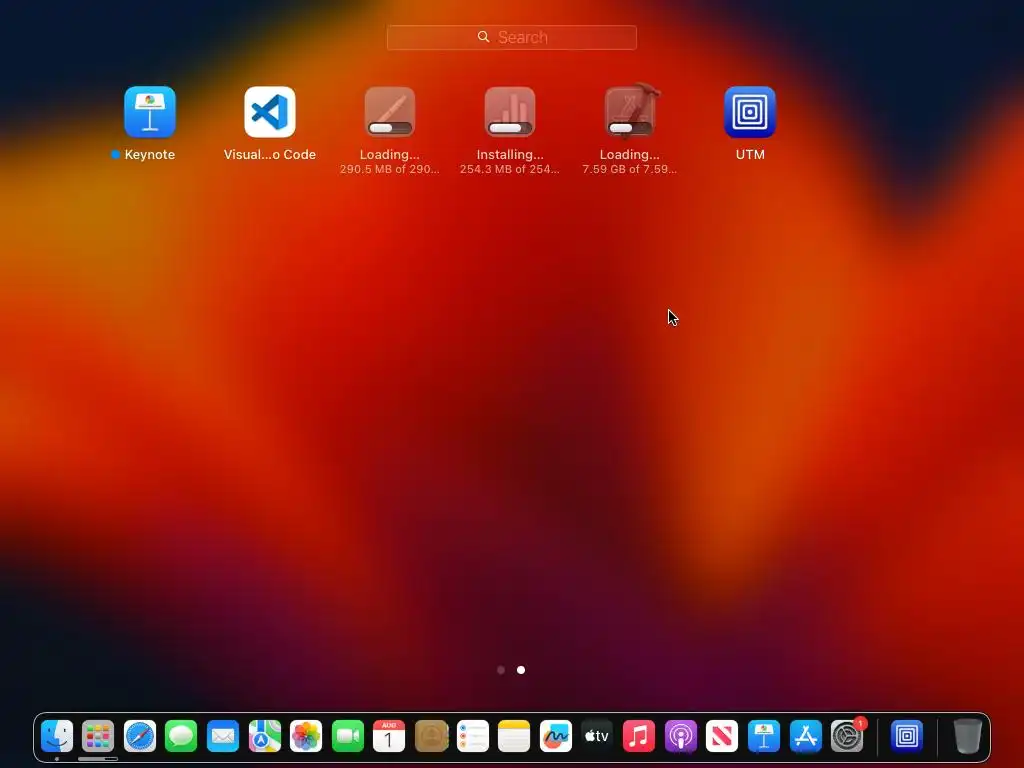Open Notes from the Dock

coord(514,736)
